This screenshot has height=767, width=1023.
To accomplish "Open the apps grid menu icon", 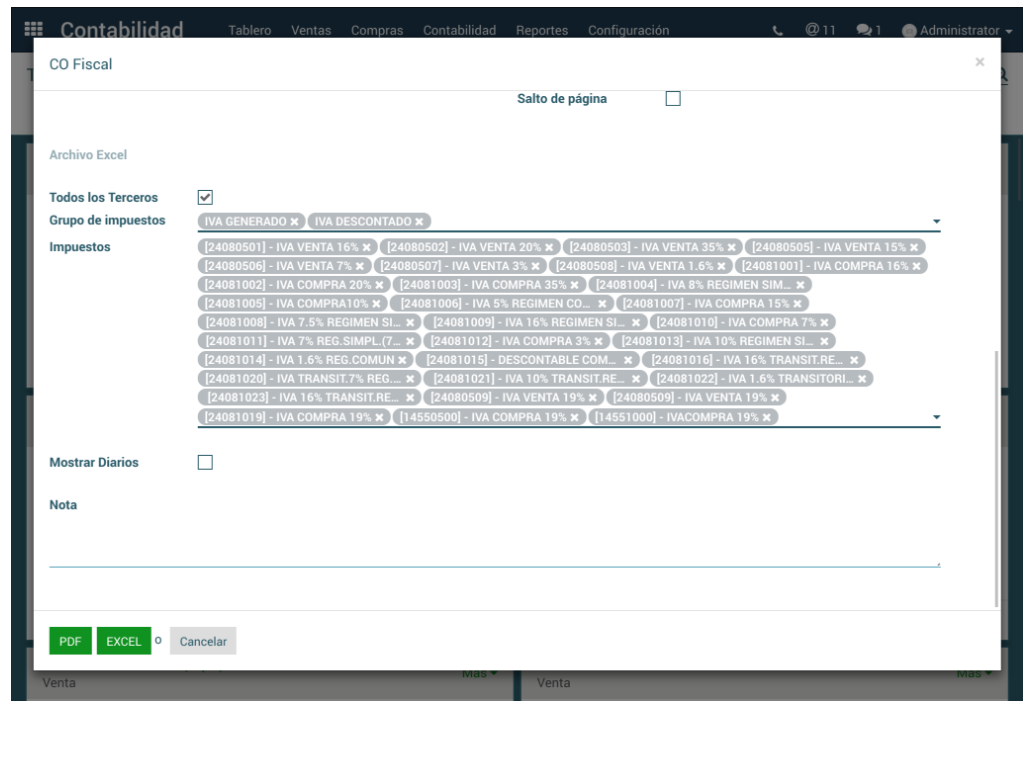I will pos(33,30).
